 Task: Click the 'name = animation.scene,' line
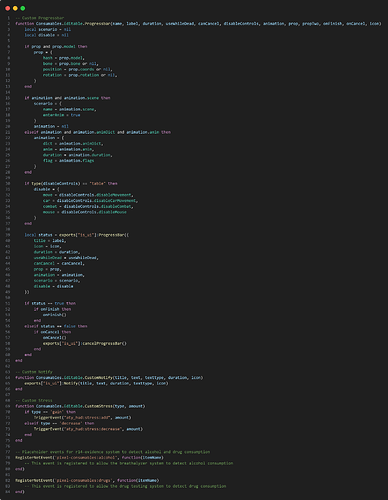pos(69,109)
